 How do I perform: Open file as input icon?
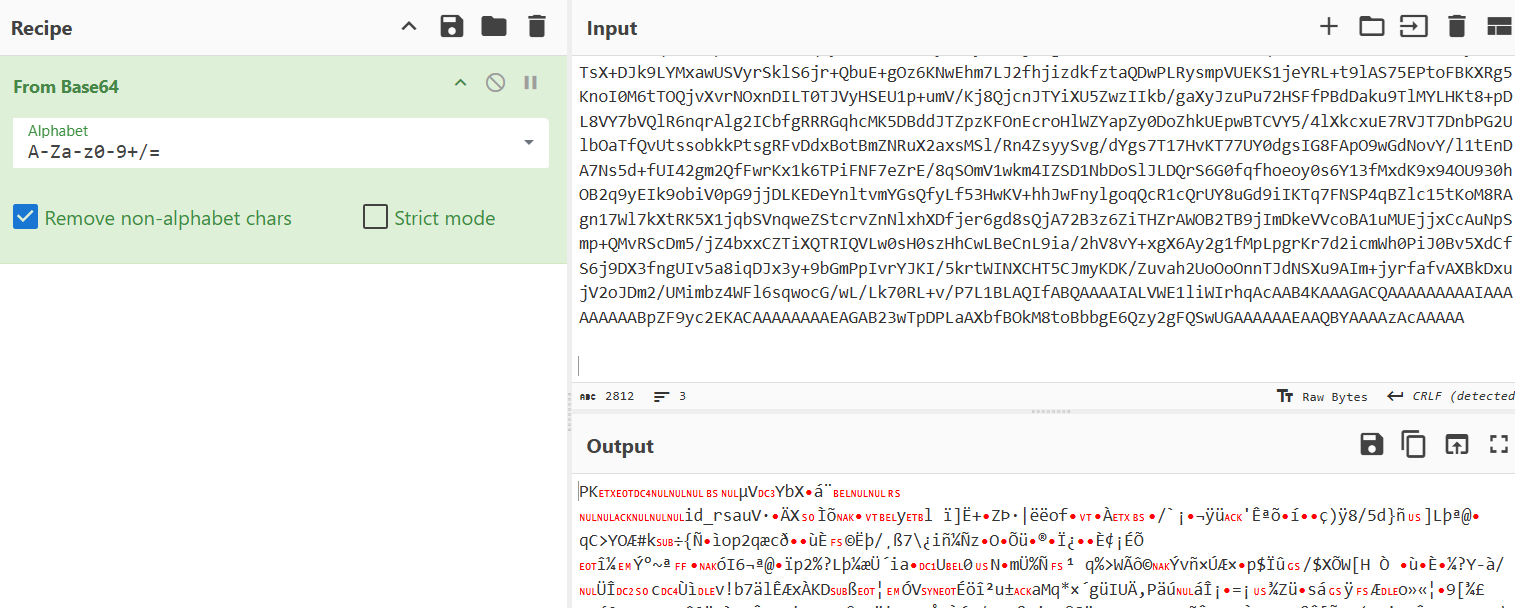pyautogui.click(x=1413, y=27)
